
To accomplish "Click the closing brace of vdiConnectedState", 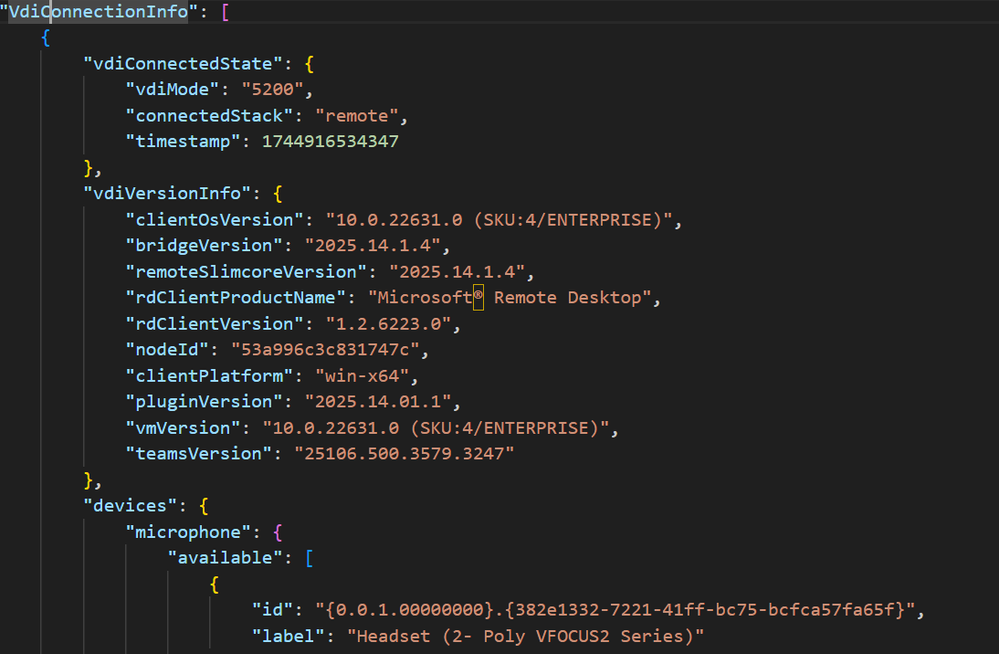I will [89, 168].
